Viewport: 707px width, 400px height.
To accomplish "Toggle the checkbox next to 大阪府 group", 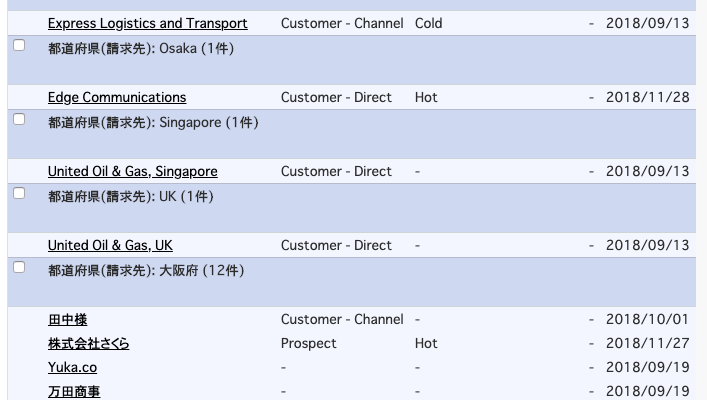I will [19, 267].
